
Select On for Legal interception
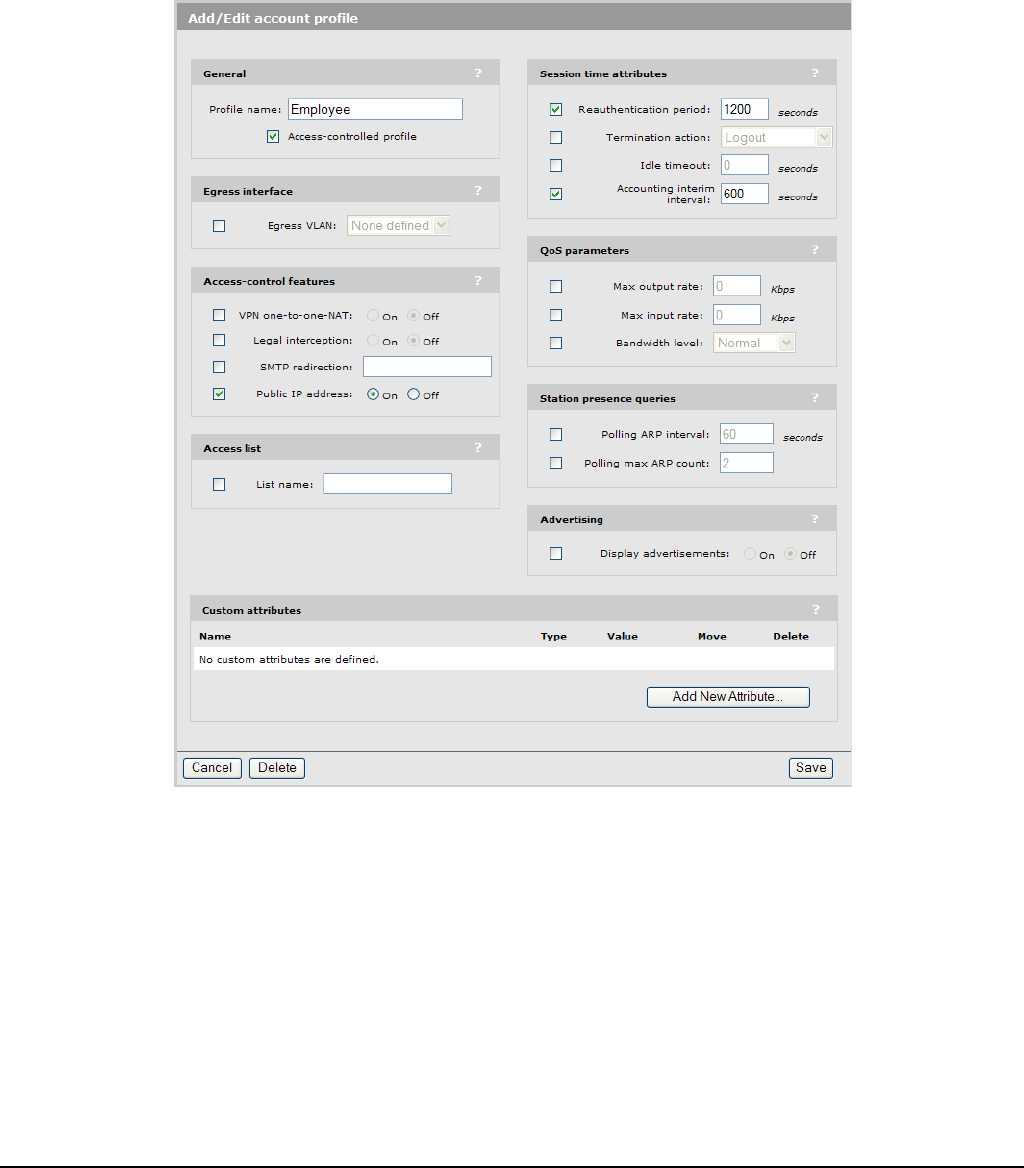tap(373, 340)
